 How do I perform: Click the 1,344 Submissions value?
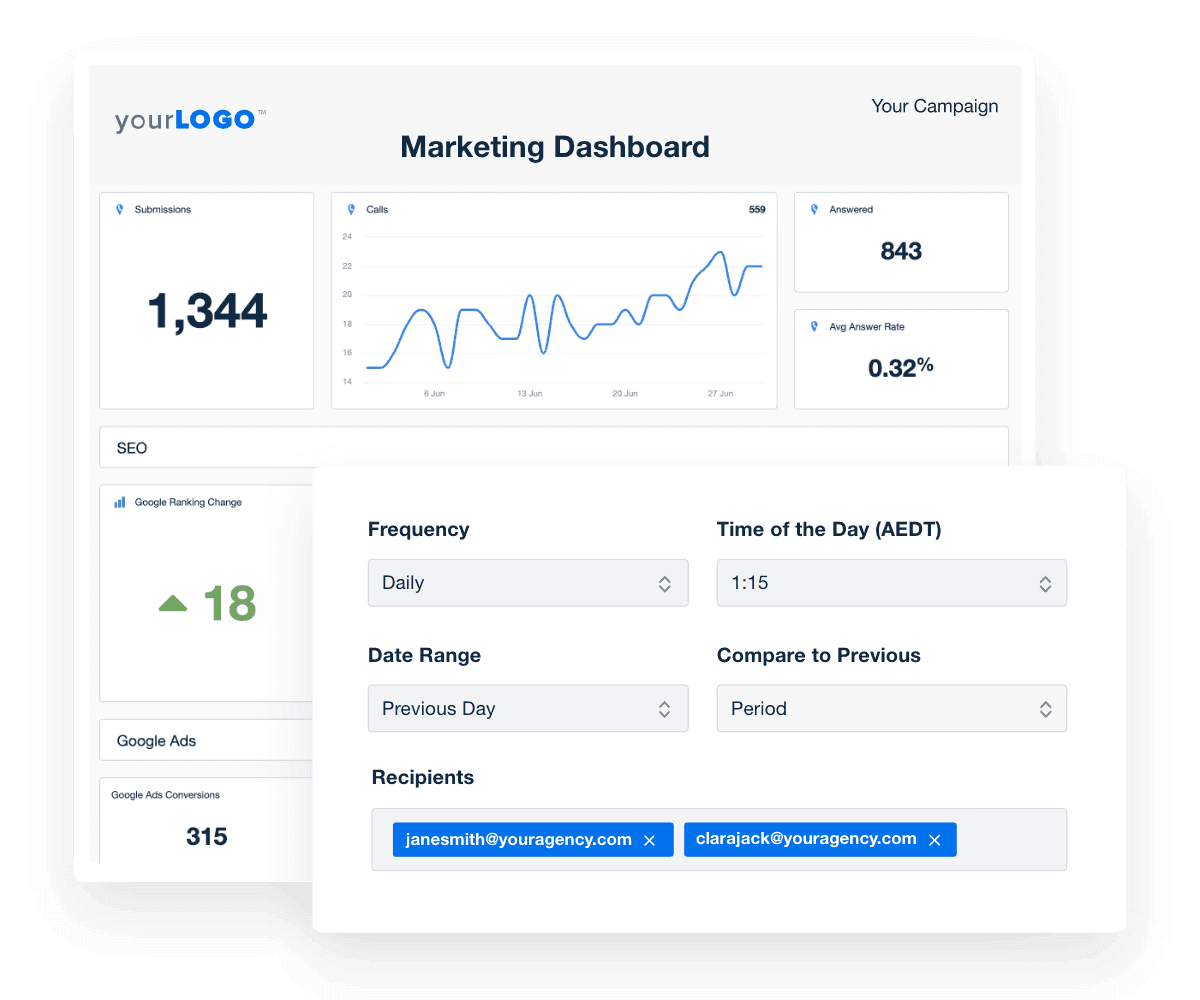207,312
